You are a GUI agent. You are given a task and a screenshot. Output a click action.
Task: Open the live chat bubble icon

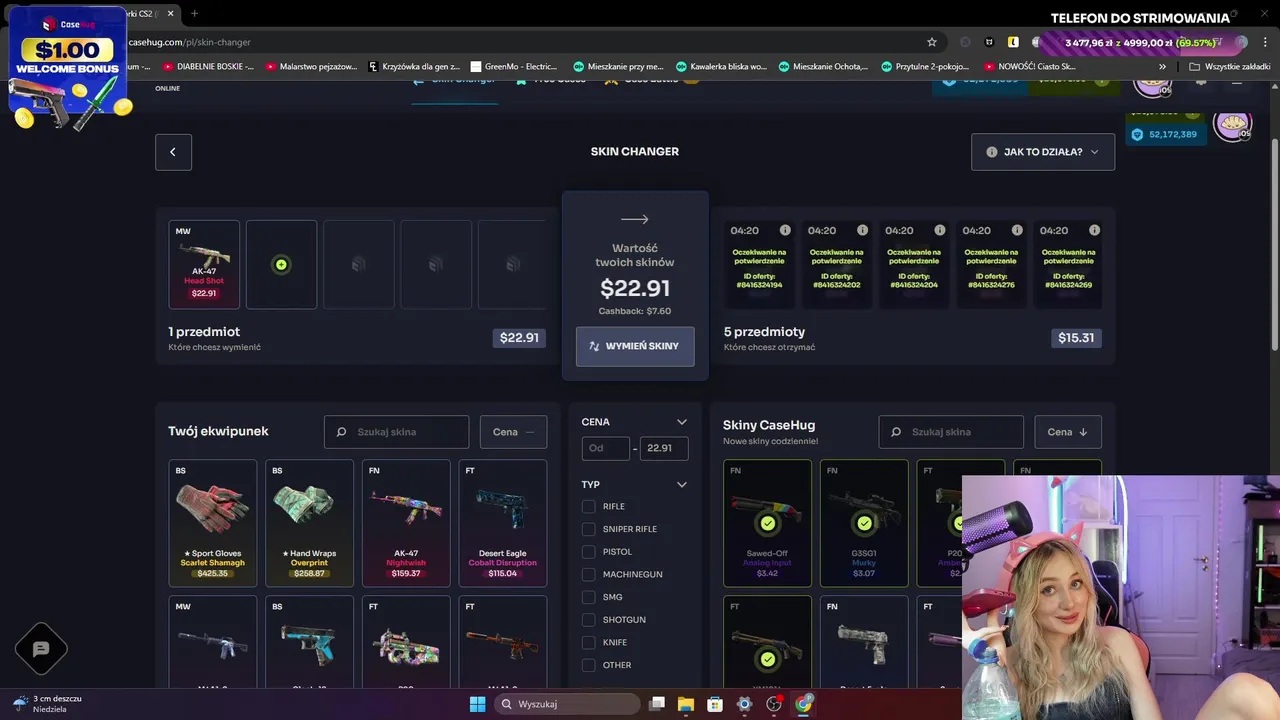coord(41,649)
